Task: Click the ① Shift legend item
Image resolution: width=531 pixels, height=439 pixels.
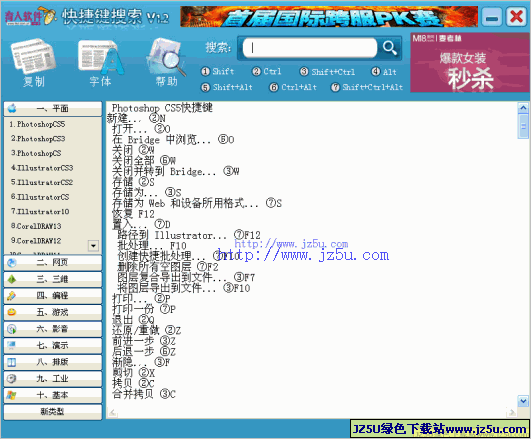Action: click(218, 72)
